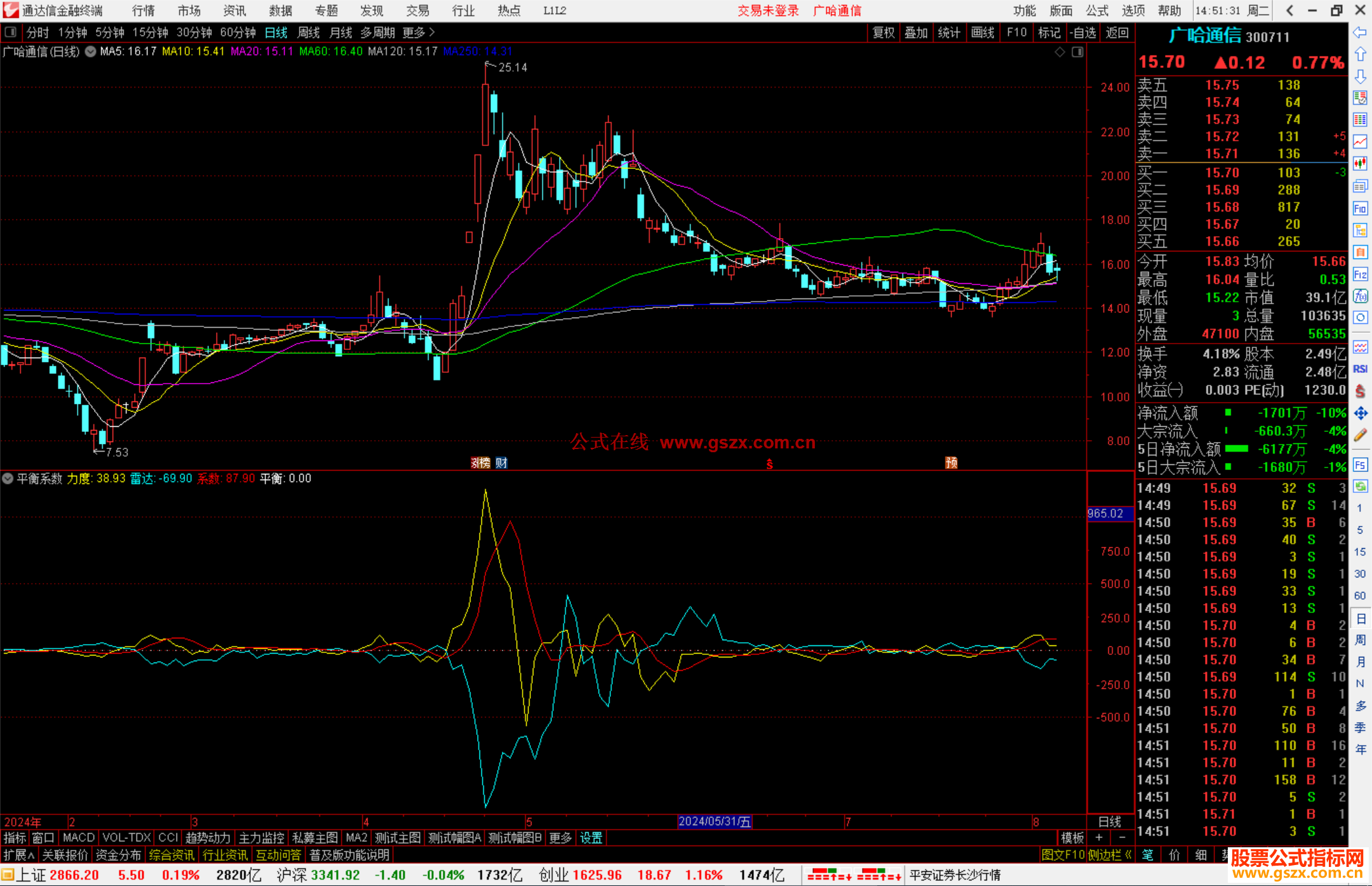The image size is (1372, 886).
Task: Open the candlestick chart sidebar icon
Action: (x=1360, y=164)
